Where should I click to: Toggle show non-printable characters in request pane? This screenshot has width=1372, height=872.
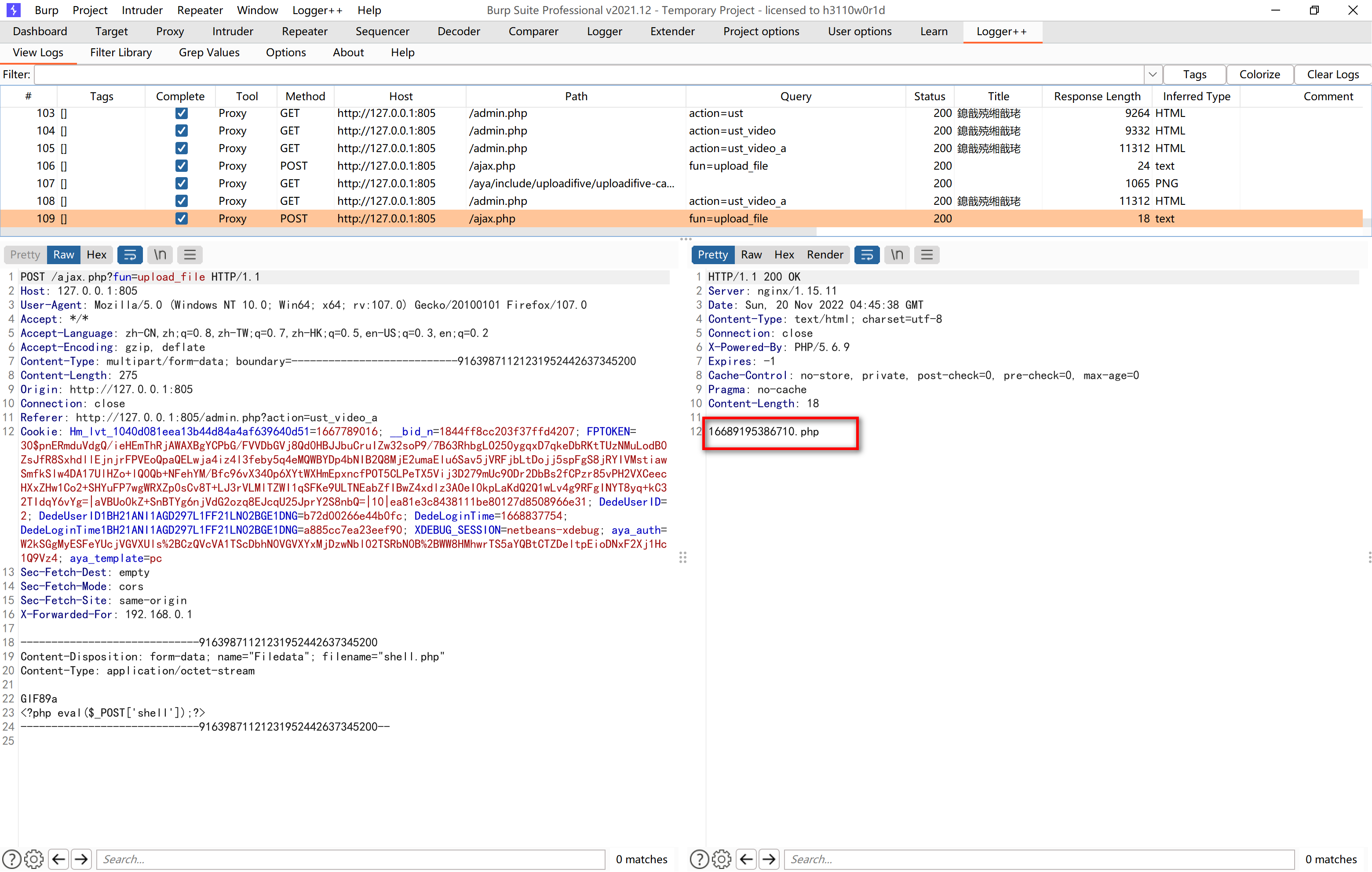coord(160,254)
